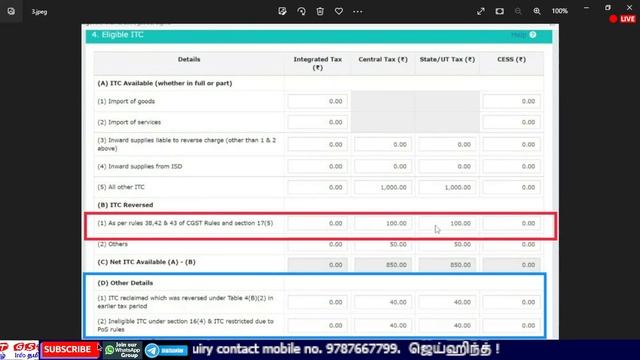Image resolution: width=640 pixels, height=360 pixels.
Task: Click the GST Info channel logo
Action: coord(19,351)
